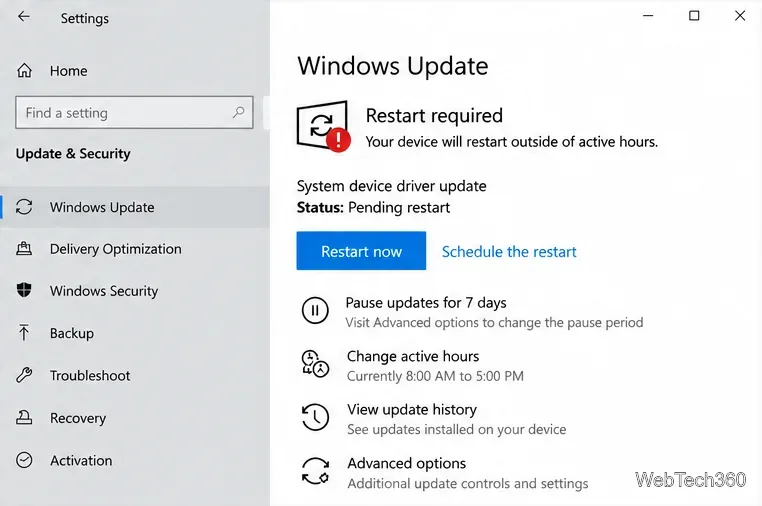Select the search magnifier icon
762x506 pixels.
pos(238,112)
